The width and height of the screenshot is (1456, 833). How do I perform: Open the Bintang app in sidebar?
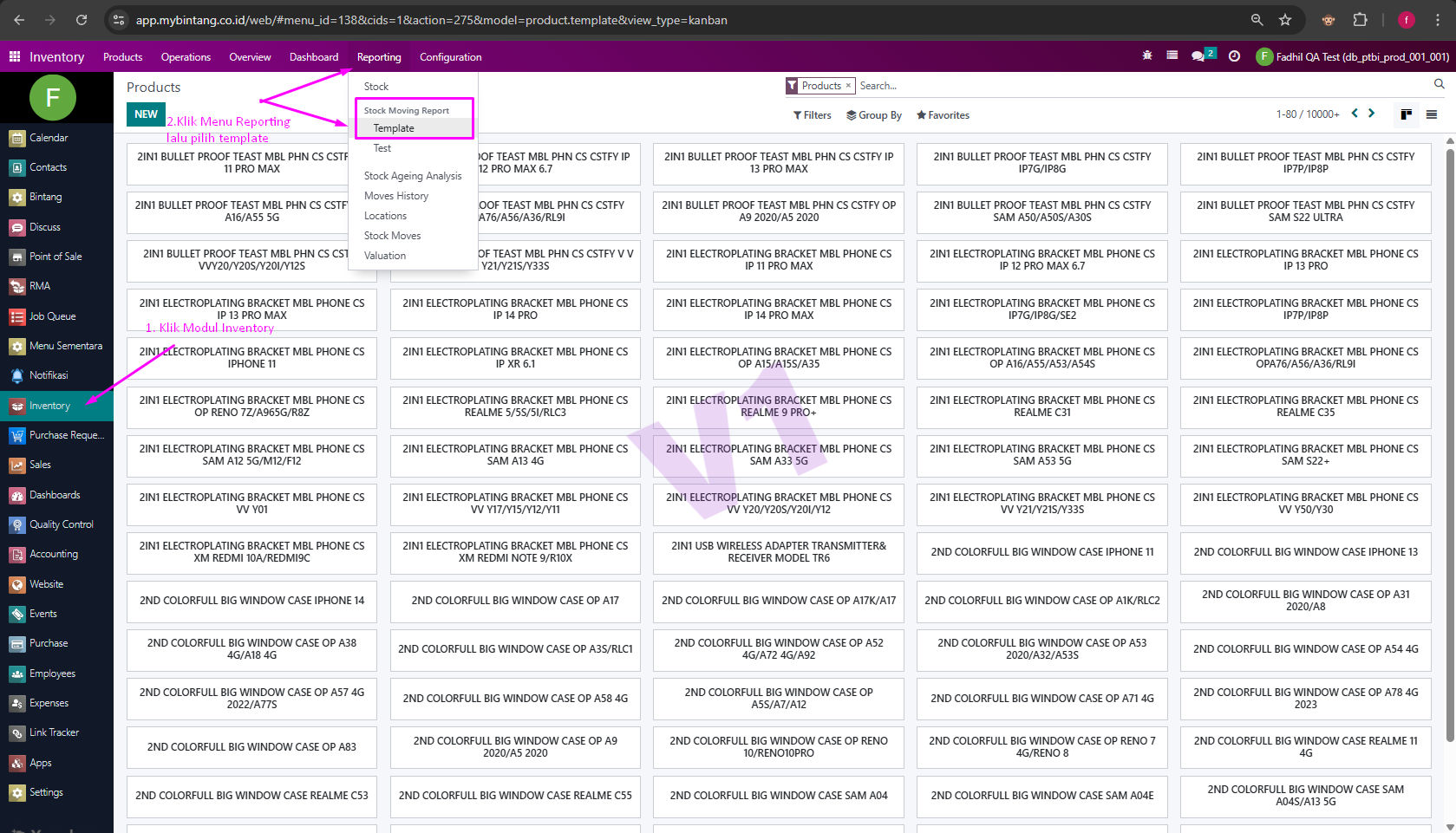click(56, 197)
